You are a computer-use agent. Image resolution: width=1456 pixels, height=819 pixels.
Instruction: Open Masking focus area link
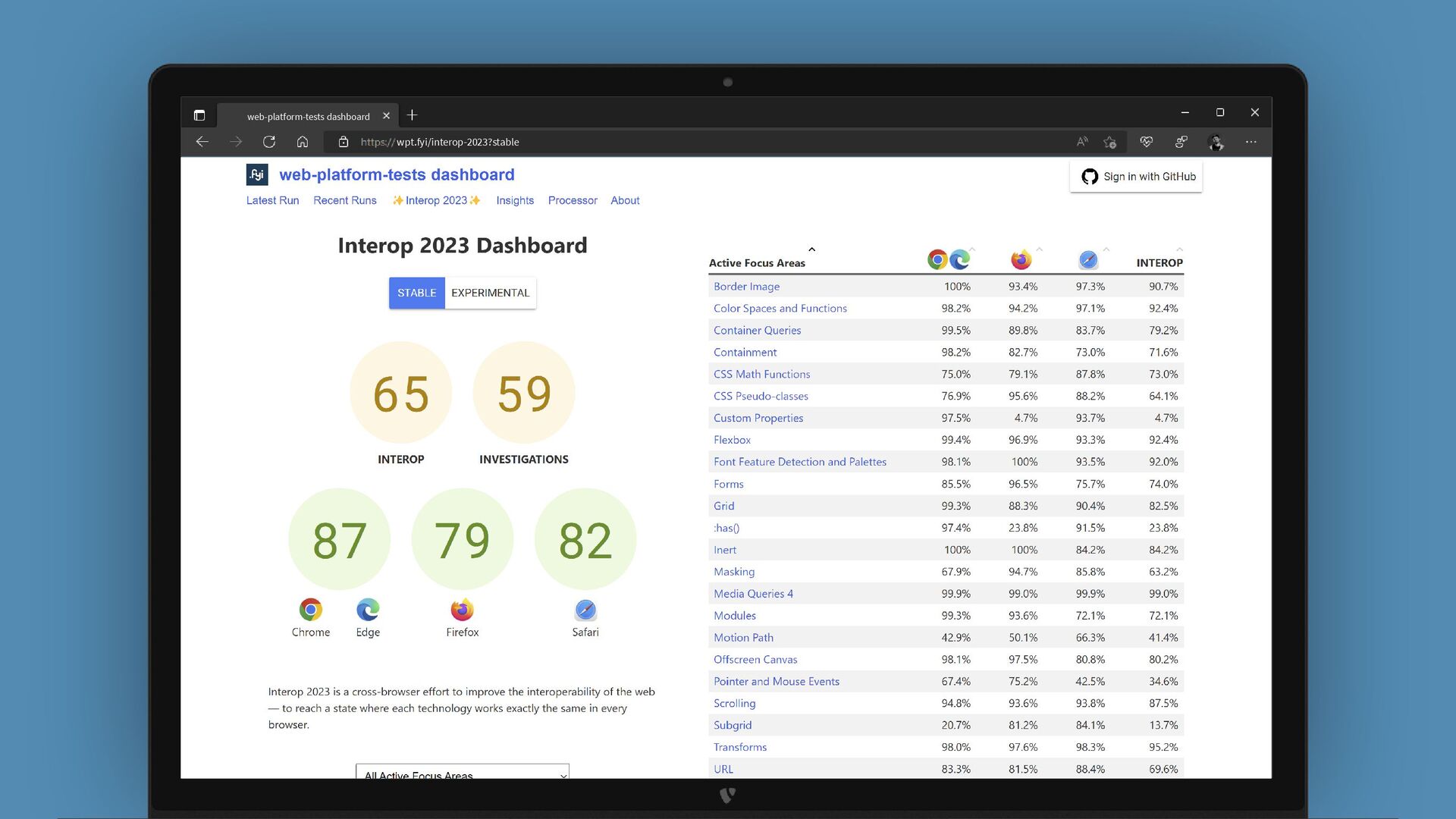(734, 573)
